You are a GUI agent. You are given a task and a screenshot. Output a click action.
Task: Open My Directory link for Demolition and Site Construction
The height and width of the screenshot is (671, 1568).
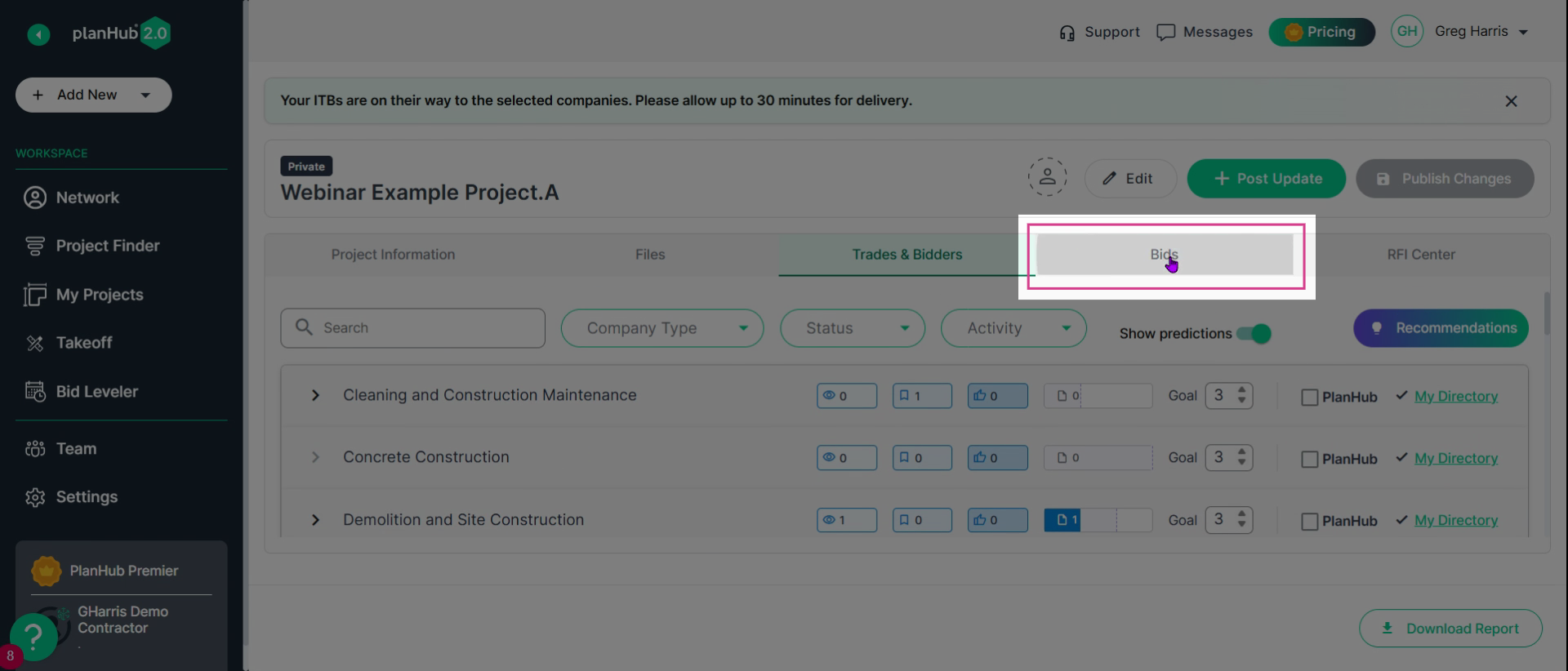pyautogui.click(x=1456, y=521)
